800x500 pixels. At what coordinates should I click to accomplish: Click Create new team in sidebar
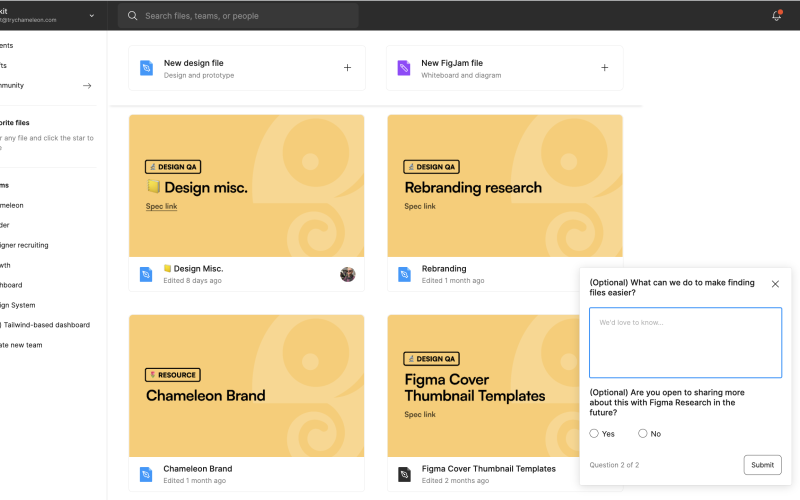21,345
